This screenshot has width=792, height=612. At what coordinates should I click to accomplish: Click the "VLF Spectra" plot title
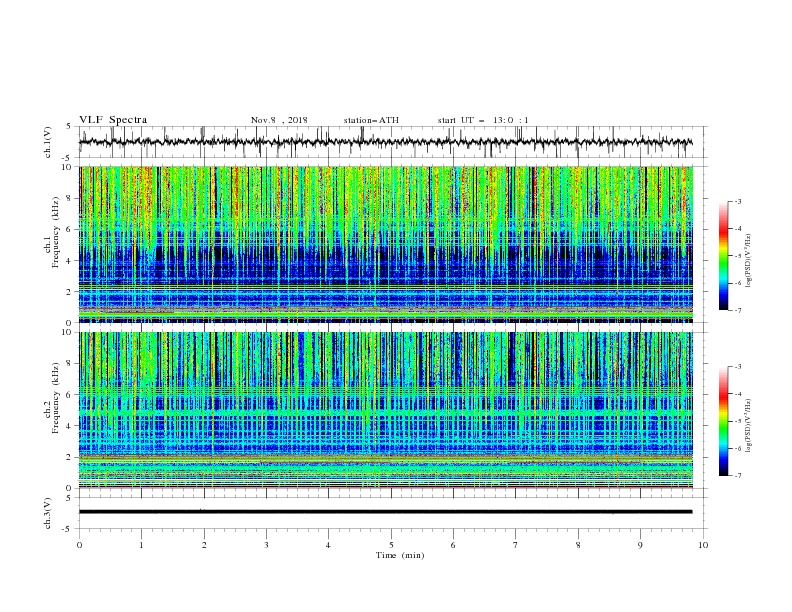113,120
